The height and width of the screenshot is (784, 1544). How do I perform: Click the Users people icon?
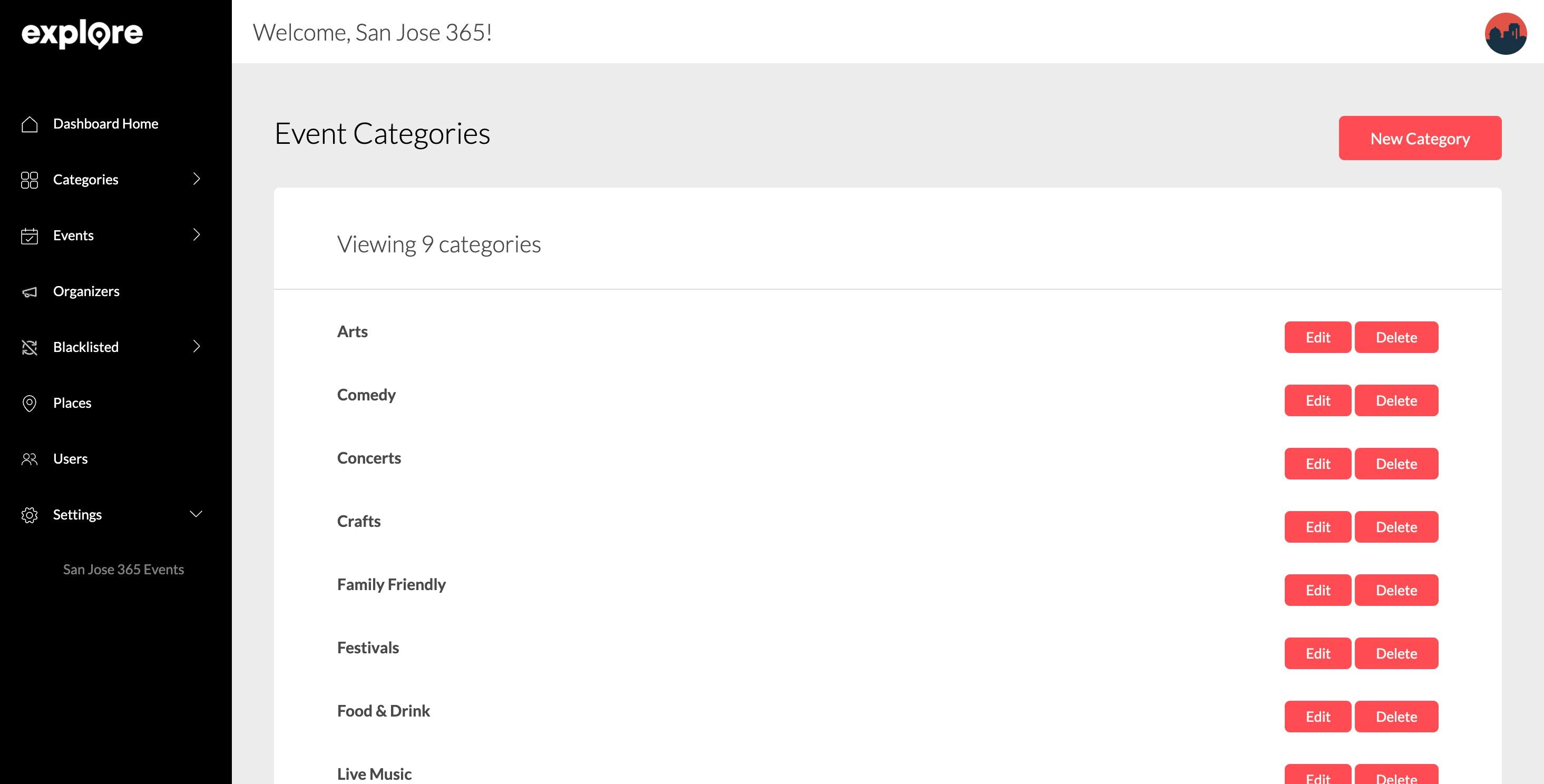coord(30,459)
